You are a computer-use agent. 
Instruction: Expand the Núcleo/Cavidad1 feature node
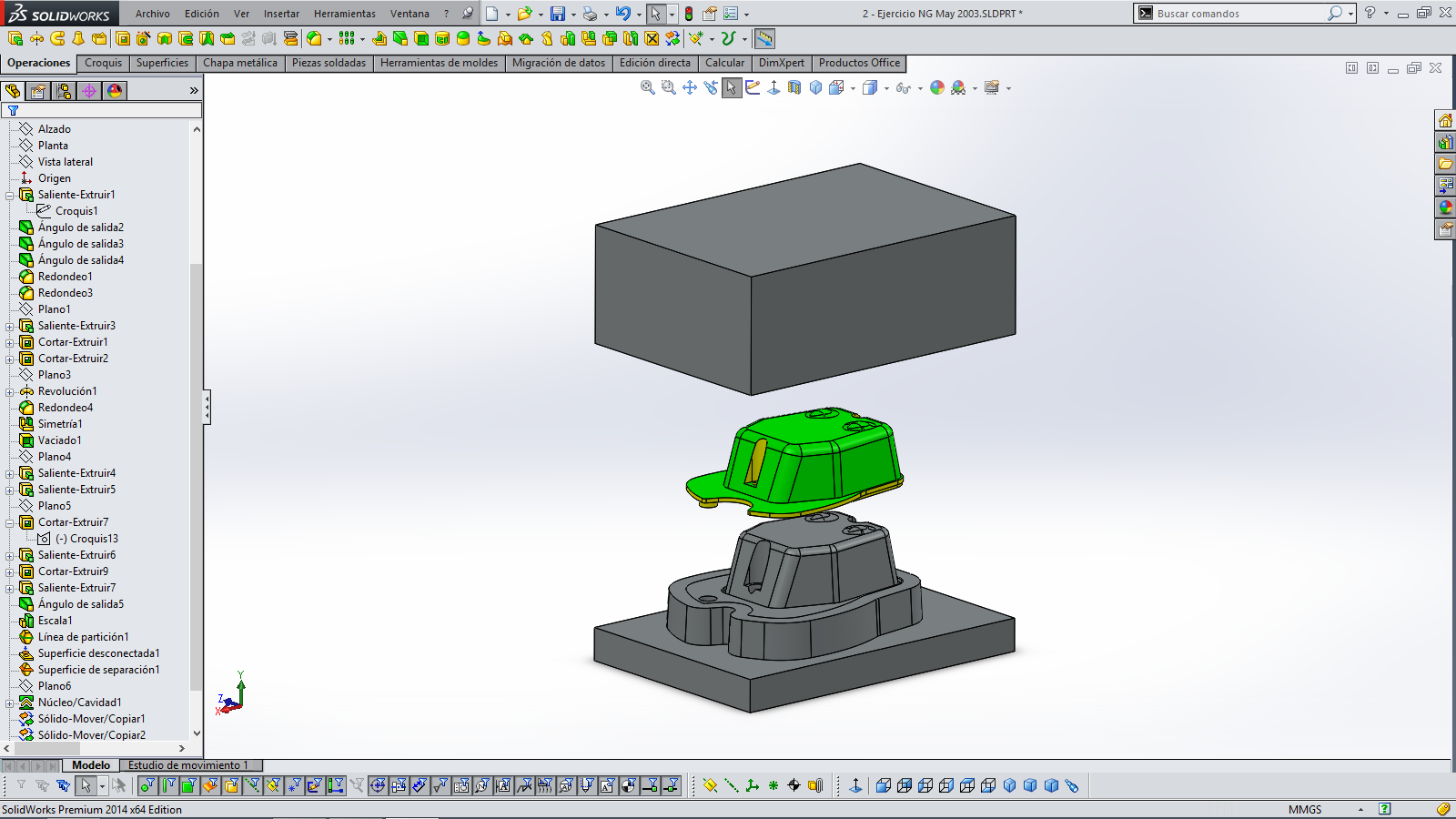(10, 703)
